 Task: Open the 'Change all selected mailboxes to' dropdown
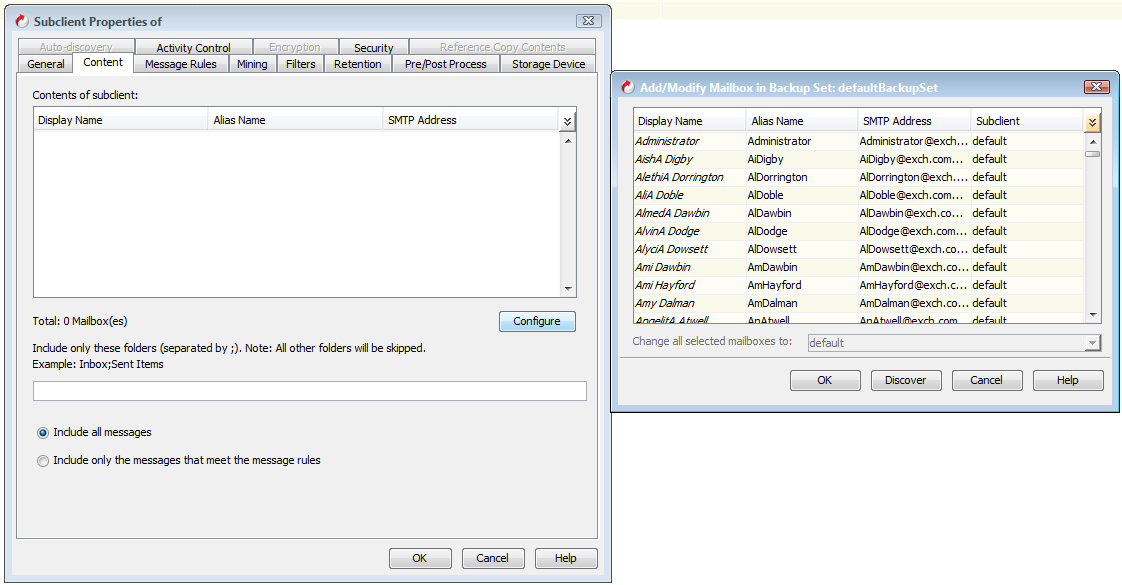[1091, 343]
